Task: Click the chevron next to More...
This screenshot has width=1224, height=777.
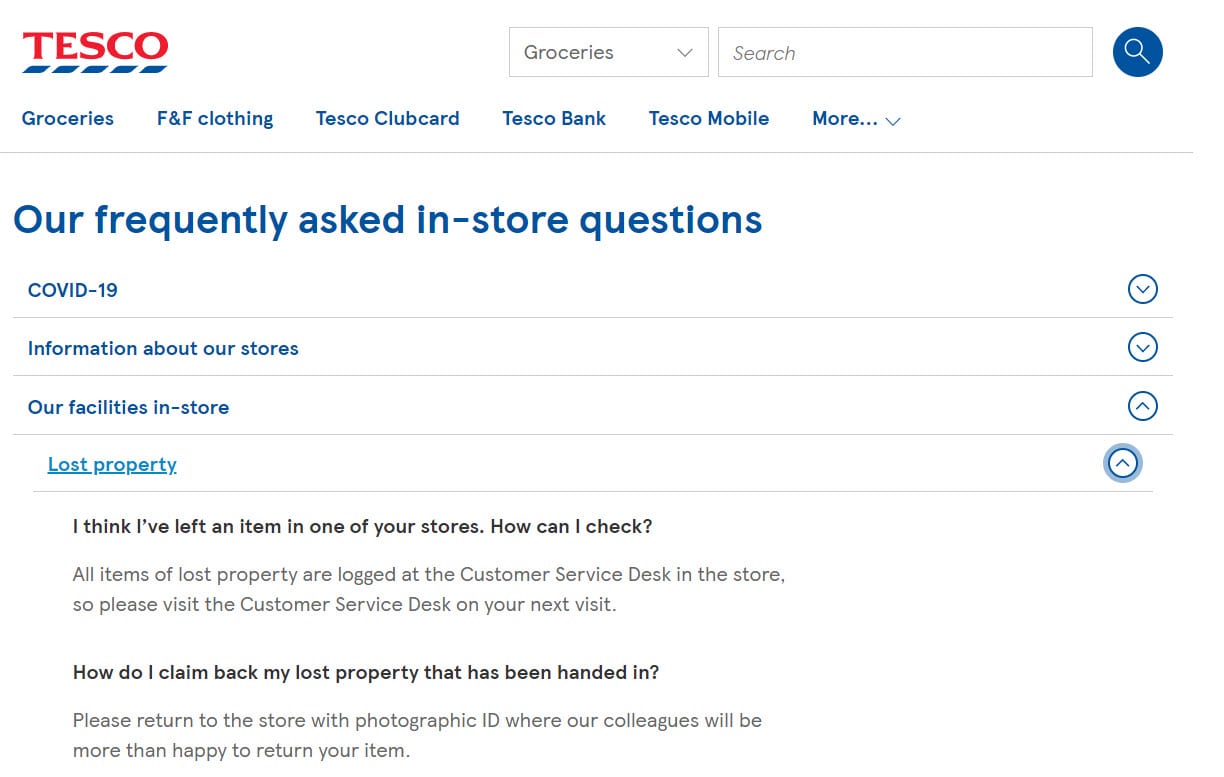Action: click(893, 120)
